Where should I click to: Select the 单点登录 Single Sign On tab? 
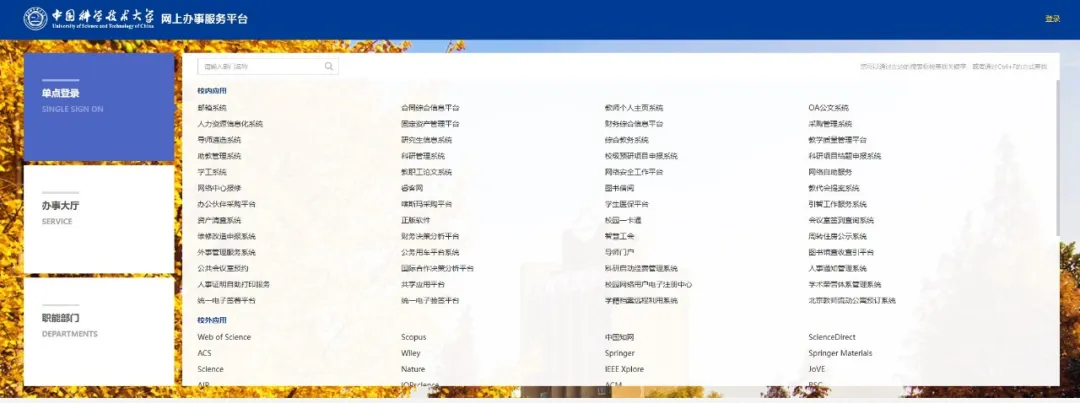[x=98, y=107]
